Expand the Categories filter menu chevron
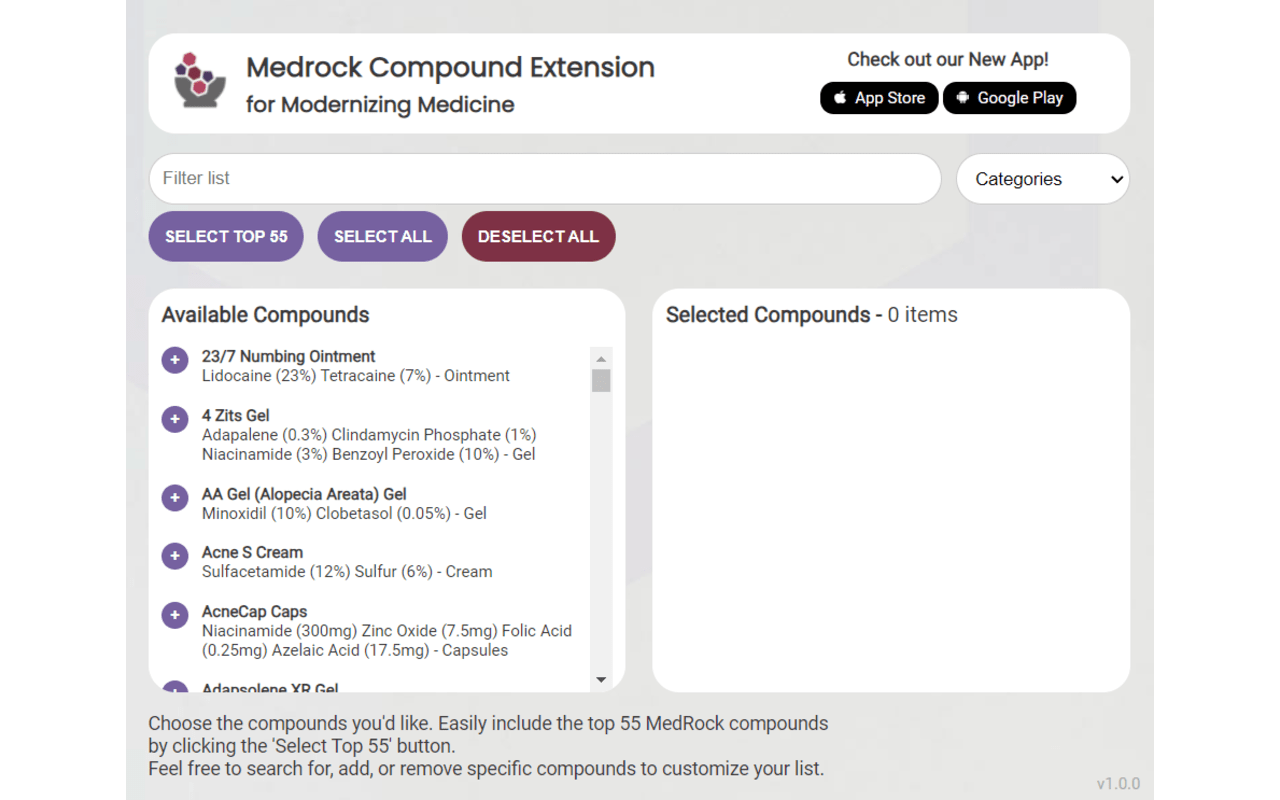Viewport: 1280px width, 800px height. click(x=1117, y=178)
